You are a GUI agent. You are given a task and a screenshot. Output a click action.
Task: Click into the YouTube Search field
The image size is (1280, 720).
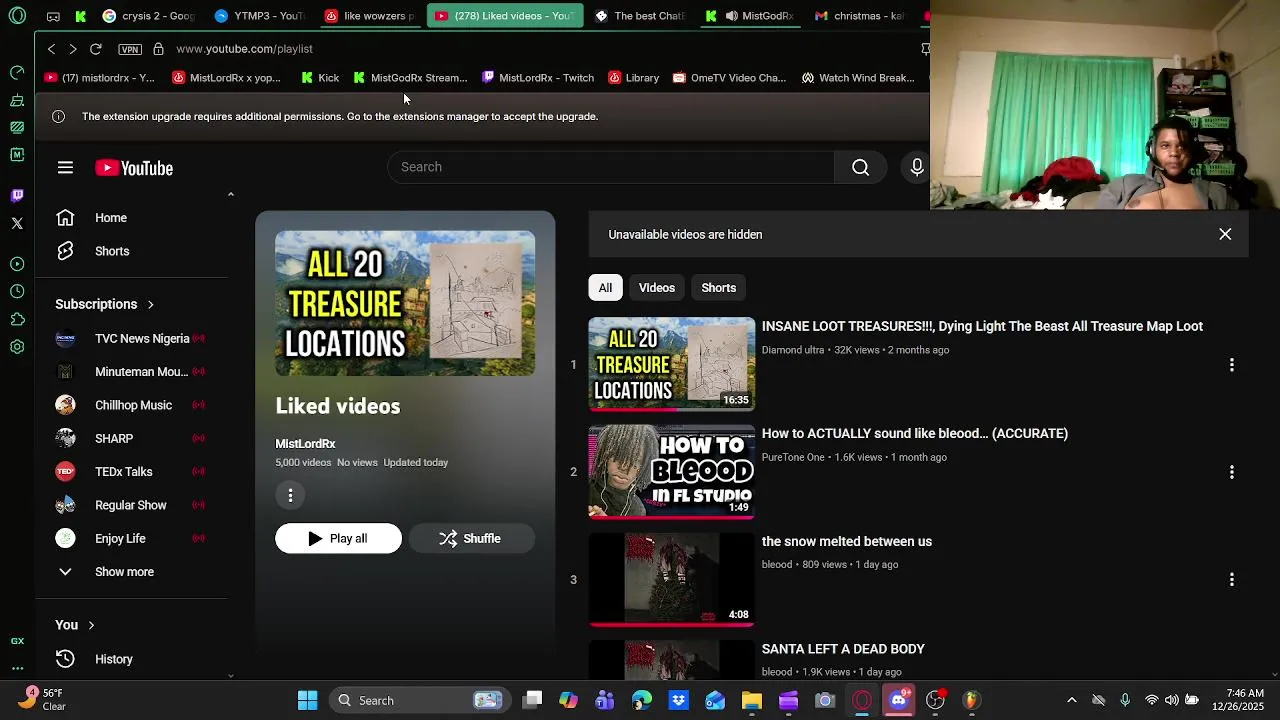(x=611, y=167)
